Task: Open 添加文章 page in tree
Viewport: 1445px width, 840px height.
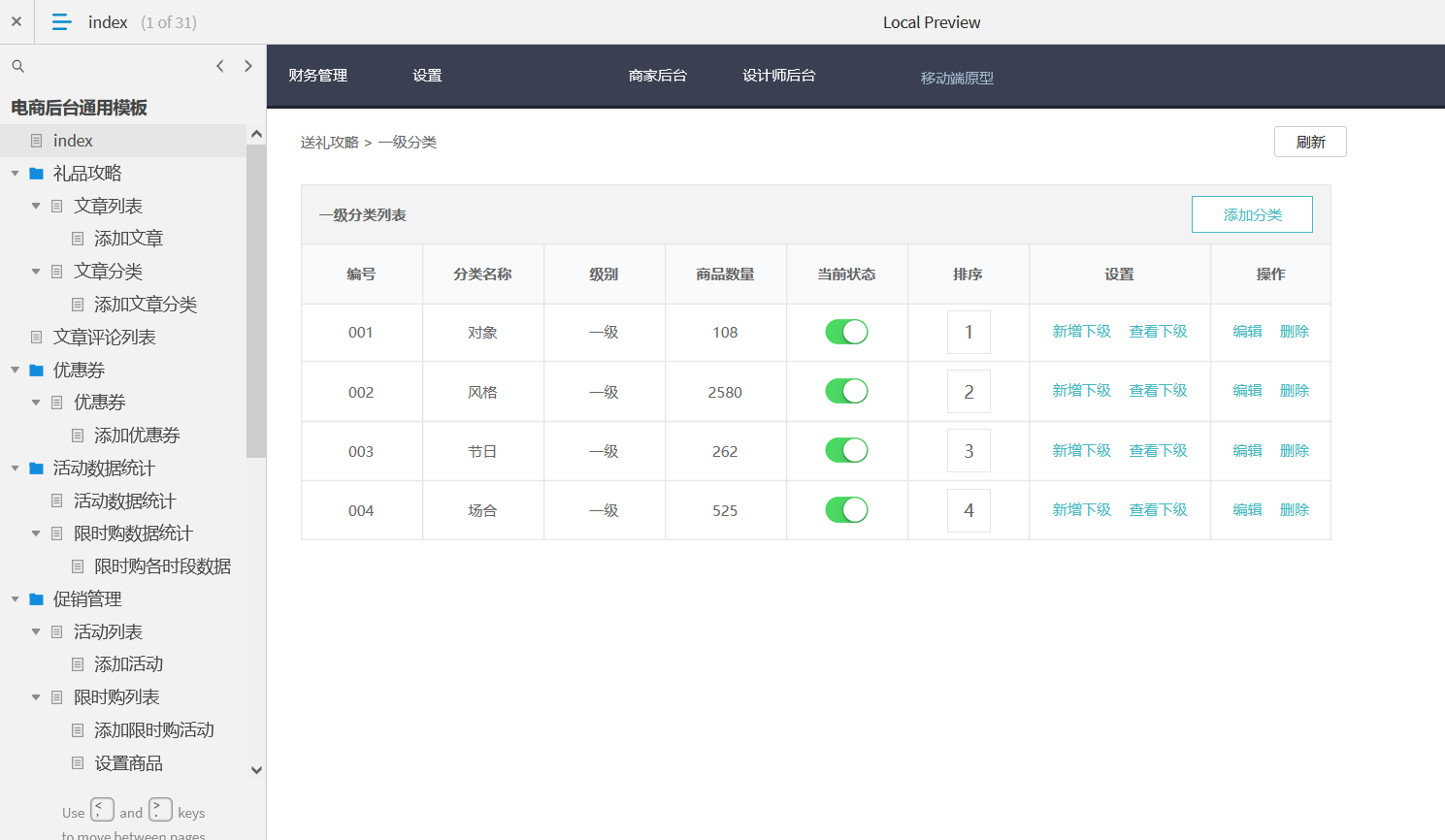Action: pyautogui.click(x=128, y=239)
